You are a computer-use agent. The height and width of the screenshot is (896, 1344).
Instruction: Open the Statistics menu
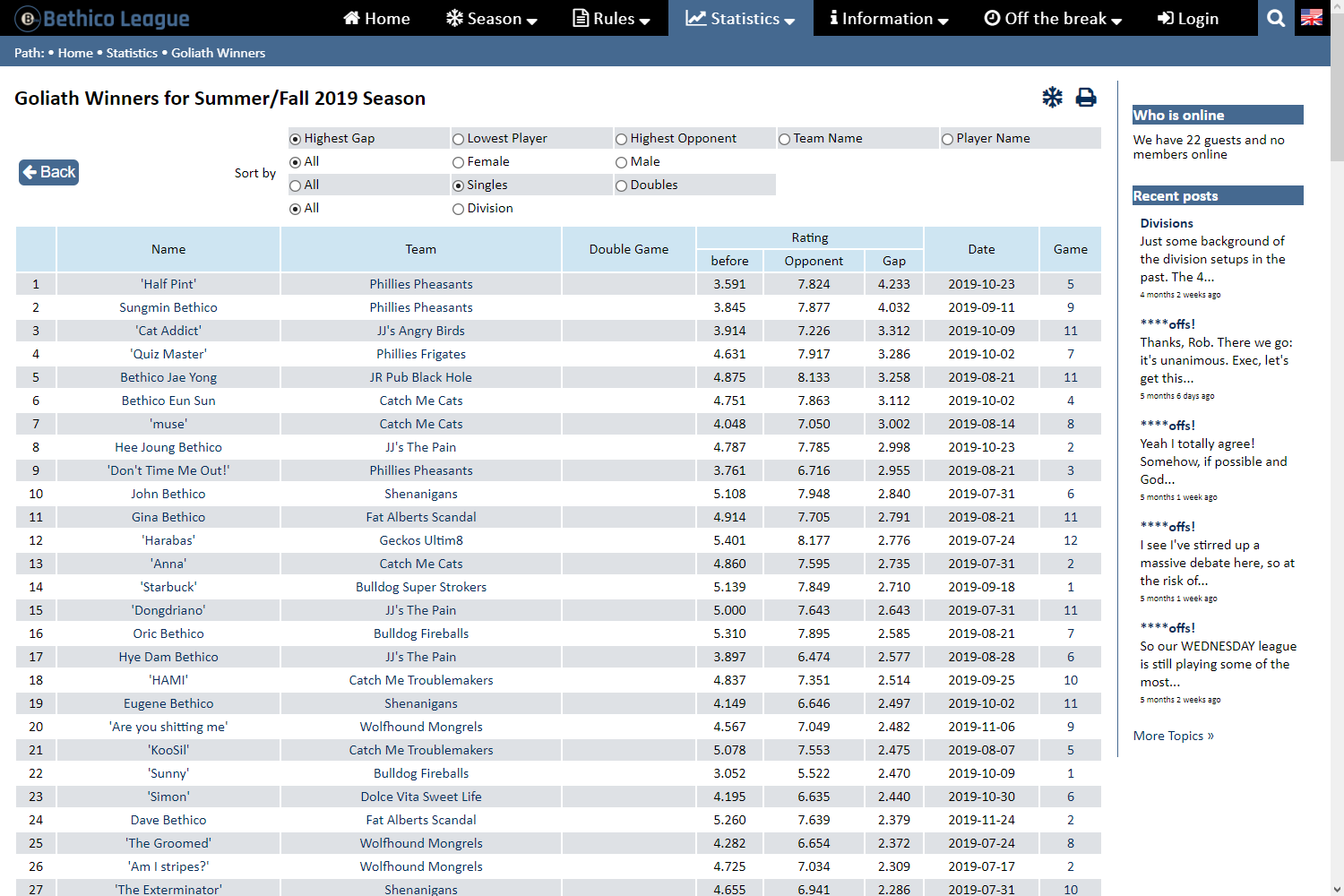point(740,18)
